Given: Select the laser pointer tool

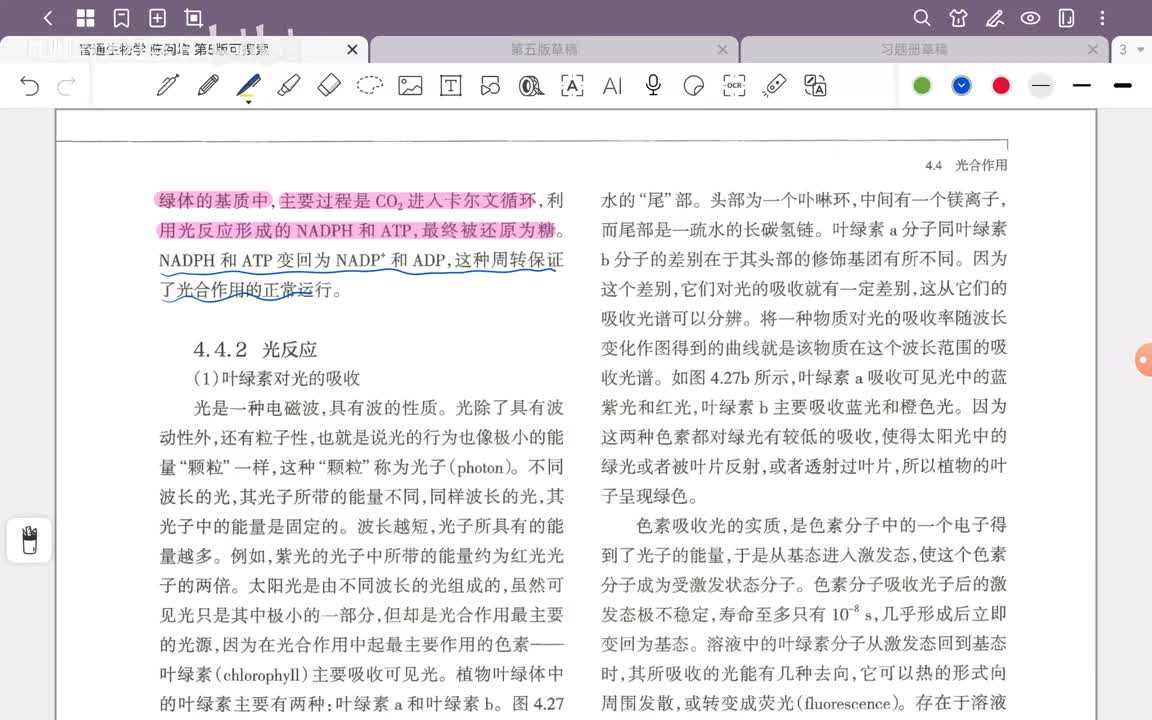Looking at the screenshot, I should click(774, 85).
